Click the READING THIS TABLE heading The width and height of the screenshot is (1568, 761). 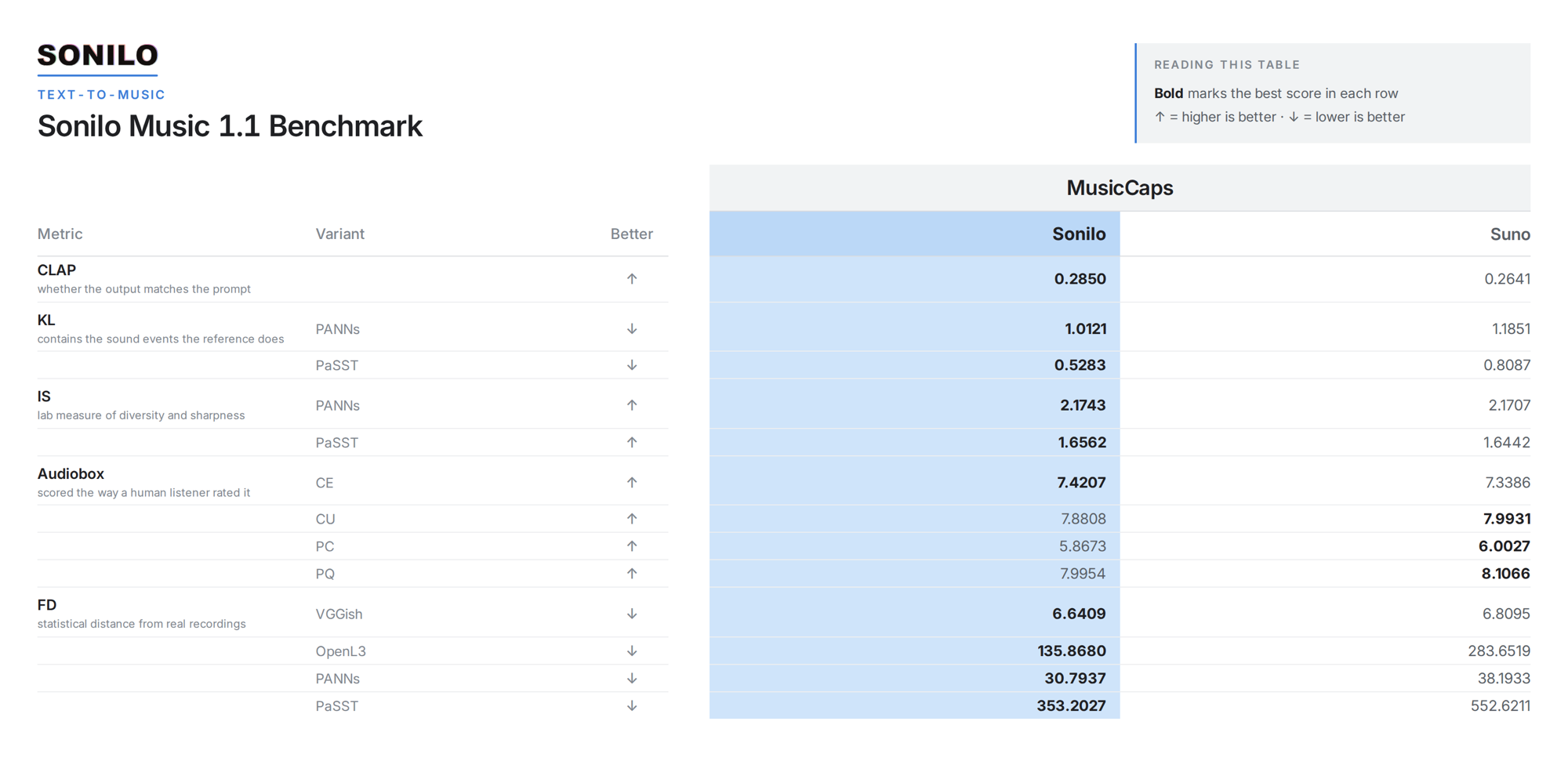pos(1227,65)
